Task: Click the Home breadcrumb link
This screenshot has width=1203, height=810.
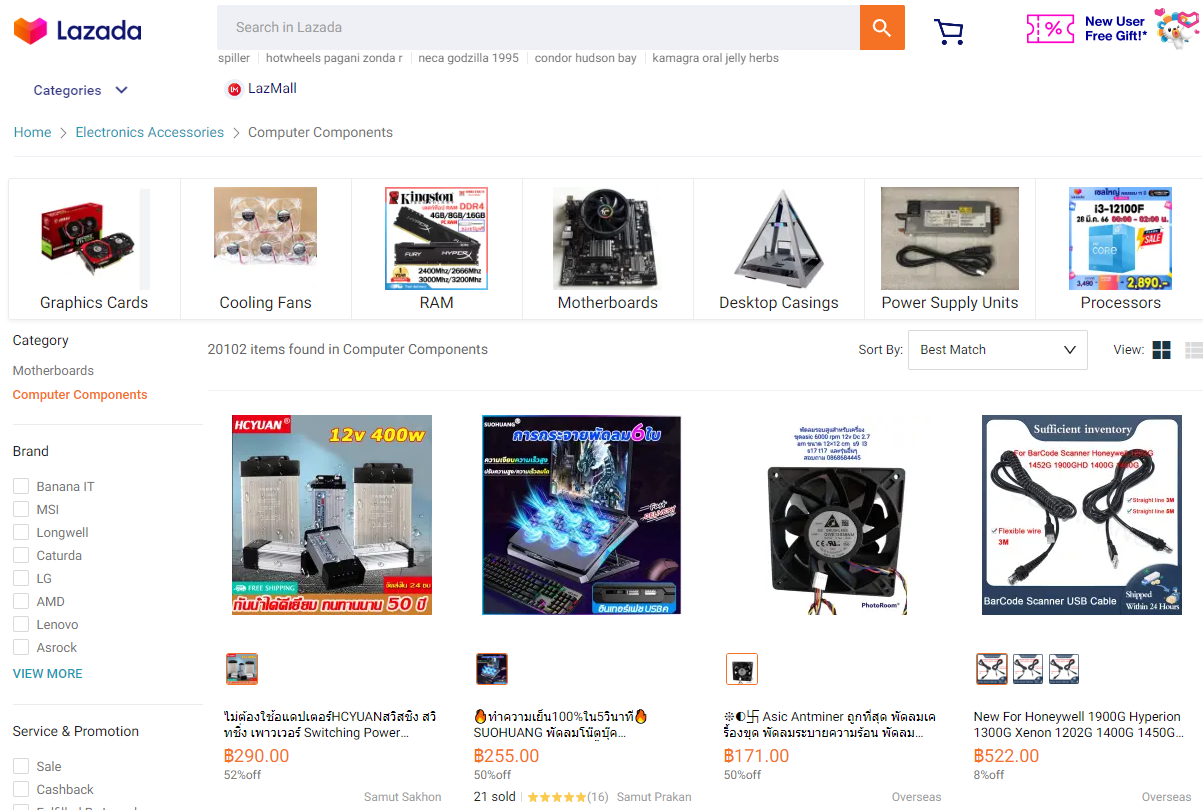Action: [32, 132]
